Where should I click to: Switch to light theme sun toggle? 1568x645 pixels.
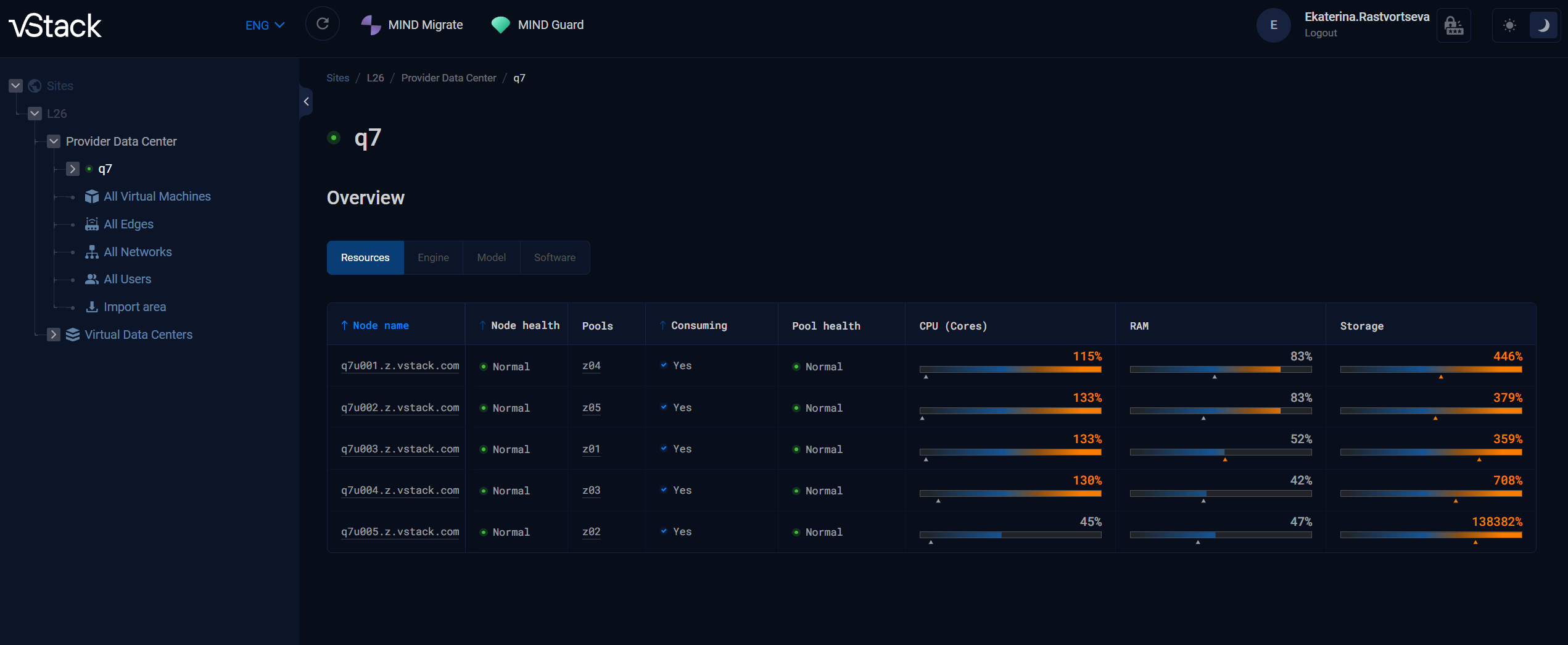pos(1509,25)
